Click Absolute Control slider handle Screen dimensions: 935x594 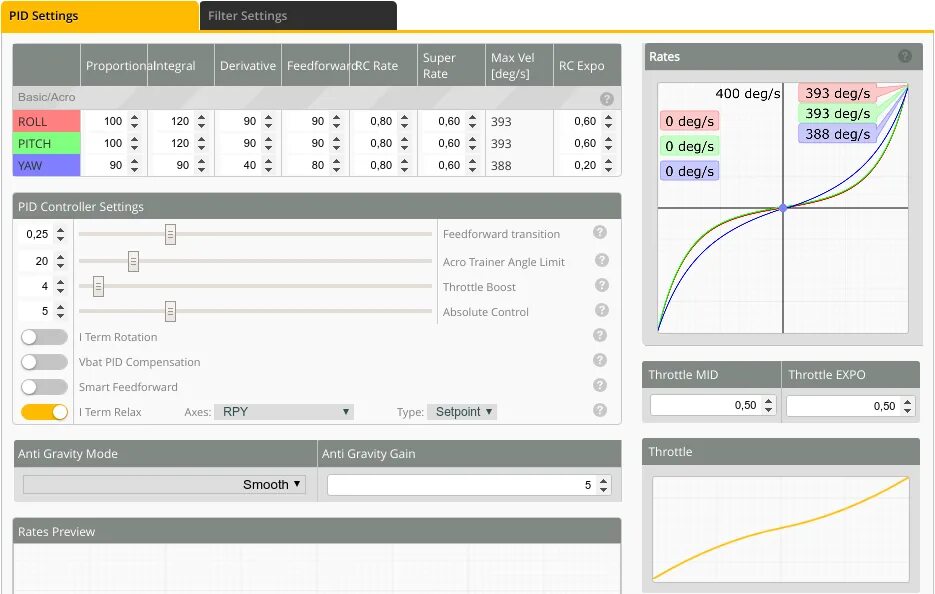171,311
